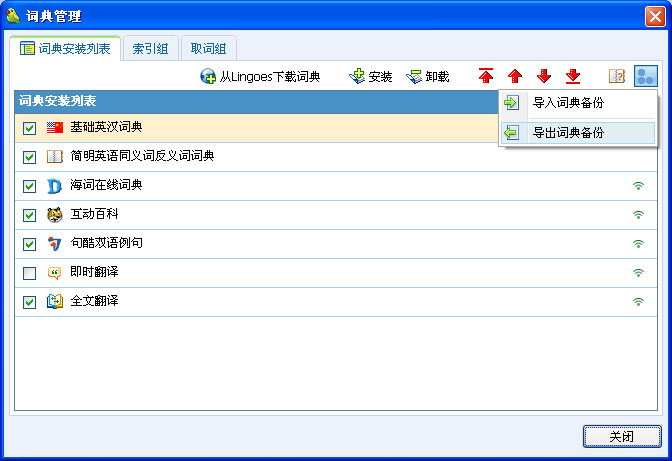Click online signal icon for 全文翻译

tap(638, 302)
